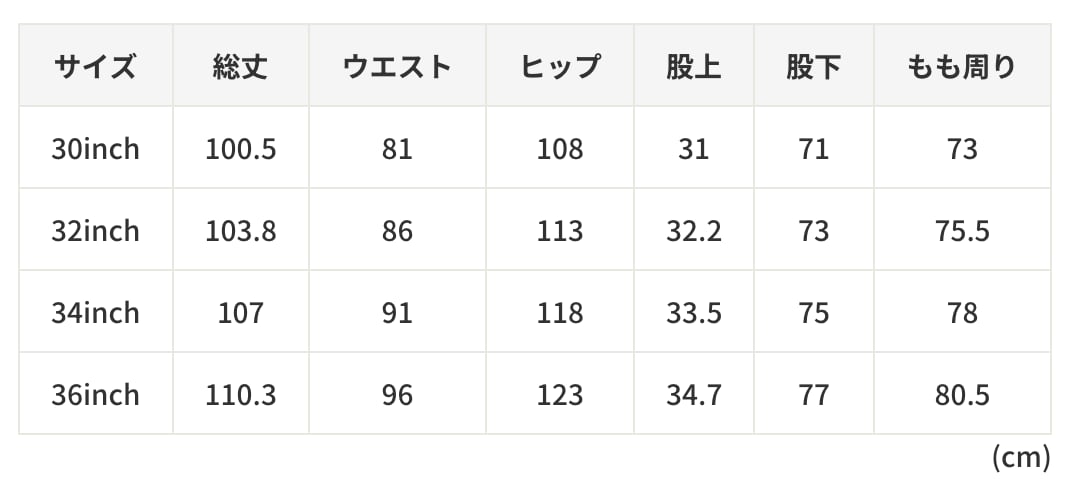The image size is (1072, 490).
Task: Select the hip value 123
Action: pyautogui.click(x=559, y=395)
